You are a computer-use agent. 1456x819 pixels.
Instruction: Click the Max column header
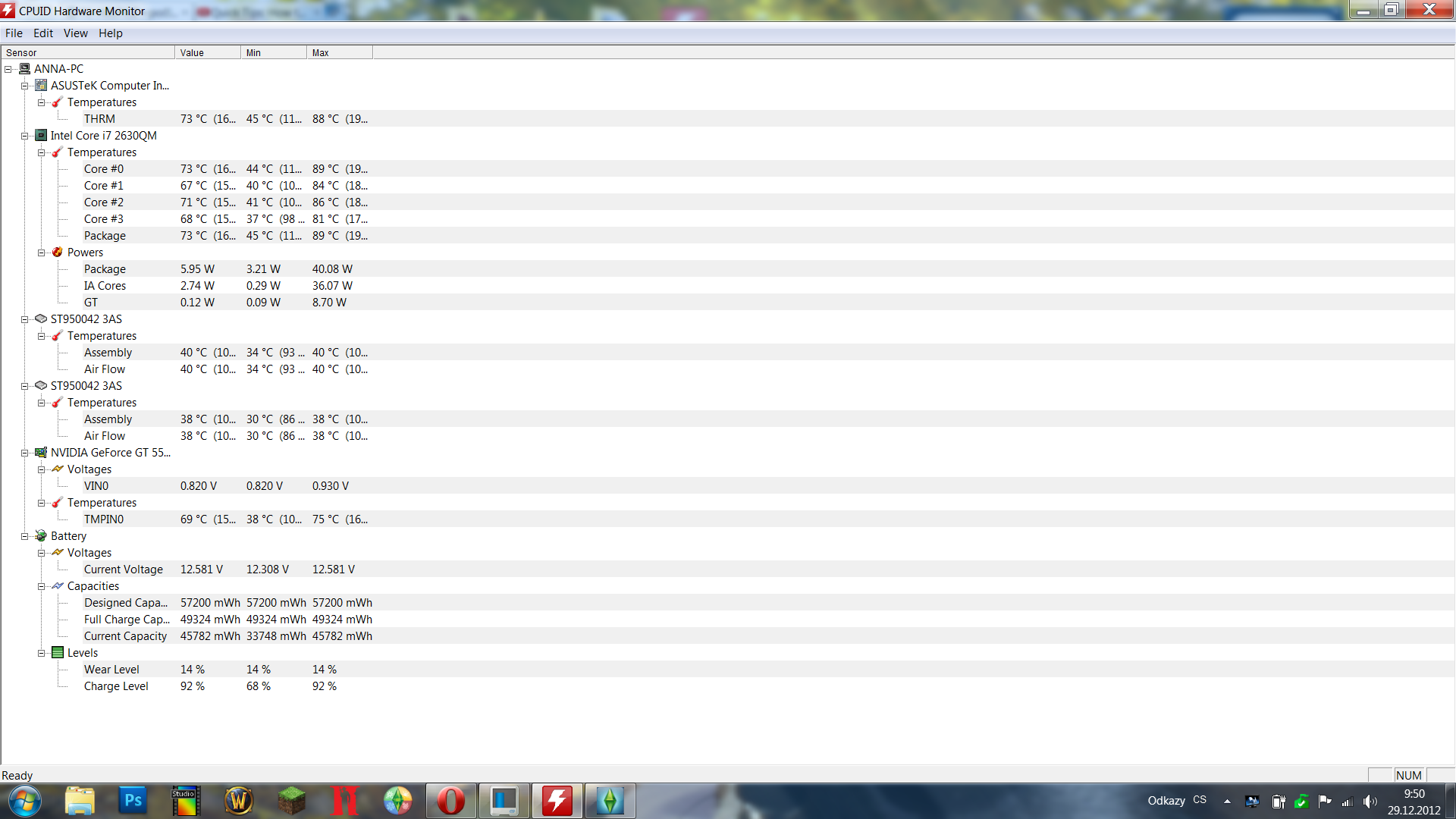pyautogui.click(x=339, y=53)
